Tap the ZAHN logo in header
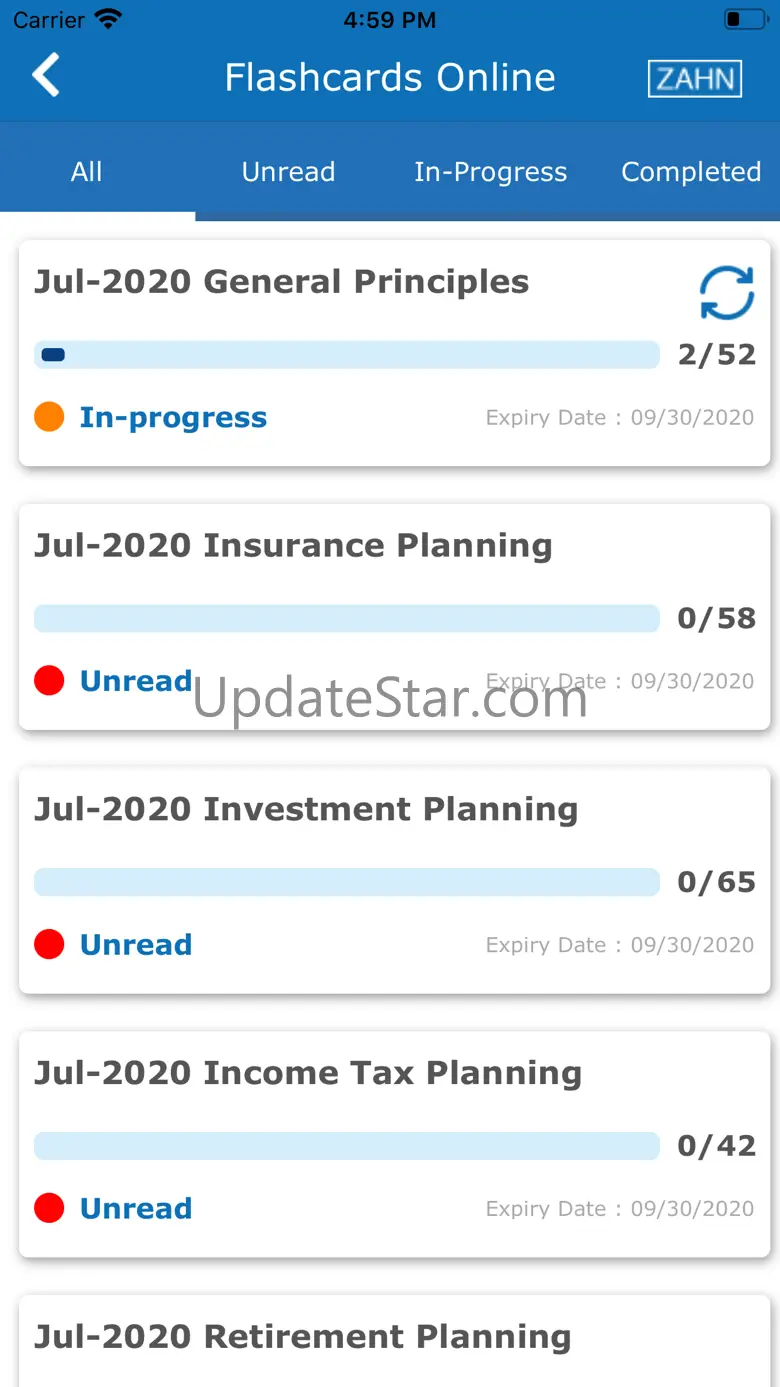 695,78
